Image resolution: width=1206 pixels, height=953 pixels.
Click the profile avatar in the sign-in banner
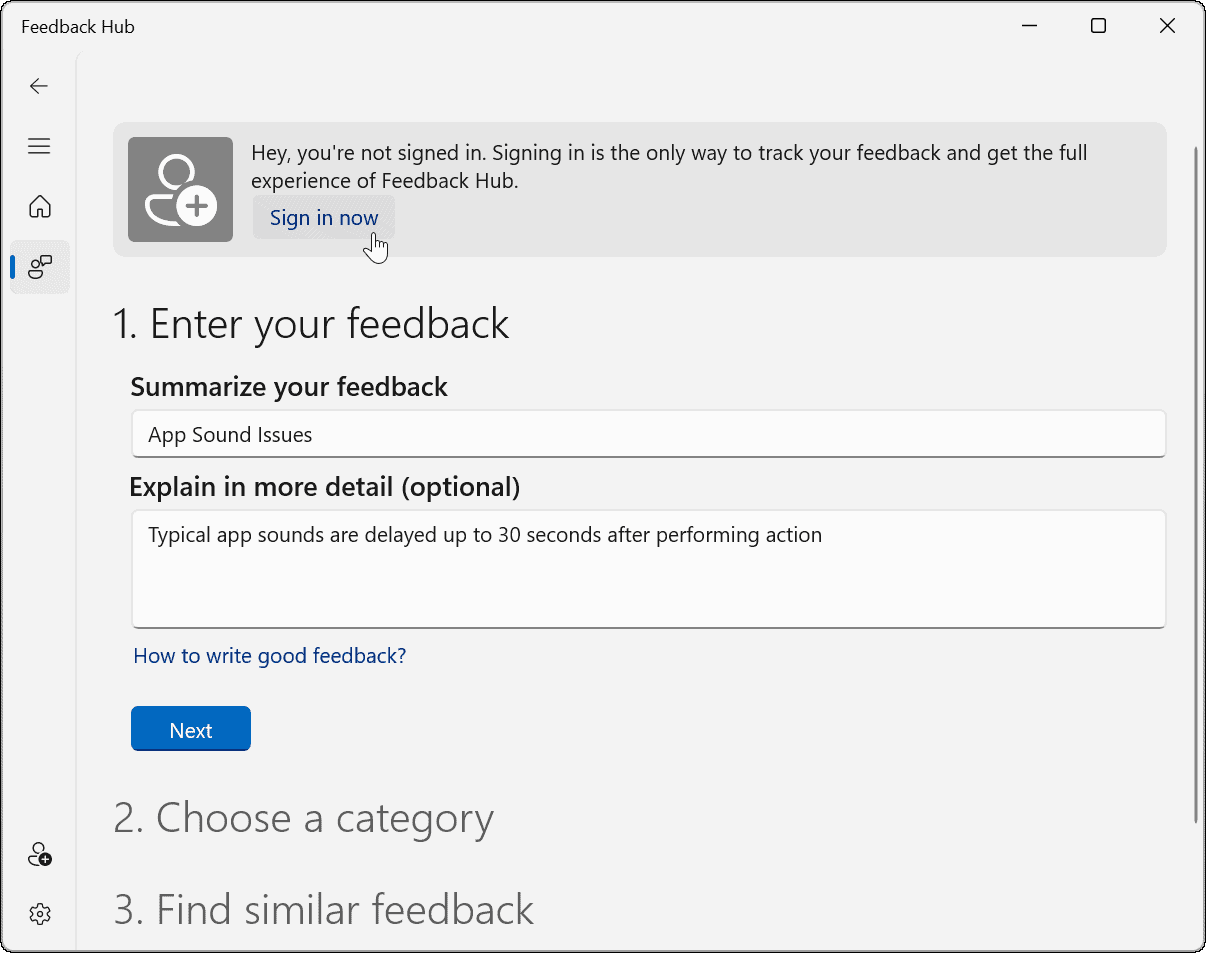point(180,190)
